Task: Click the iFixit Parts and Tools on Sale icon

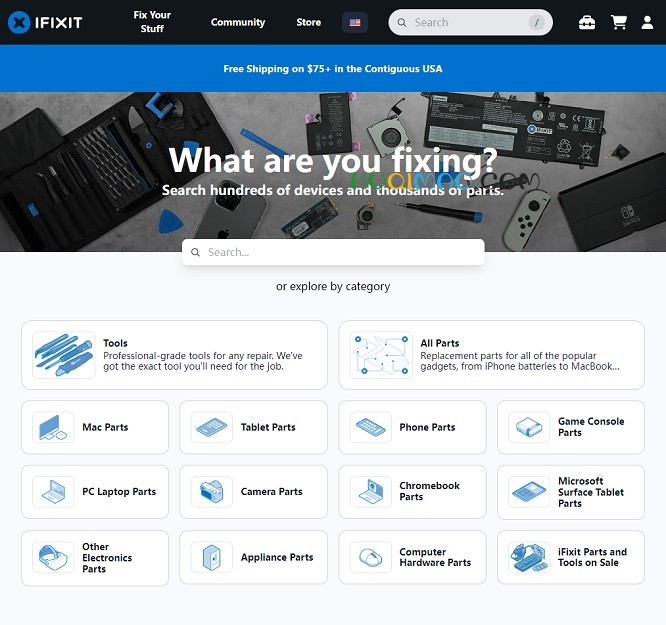Action: click(529, 557)
